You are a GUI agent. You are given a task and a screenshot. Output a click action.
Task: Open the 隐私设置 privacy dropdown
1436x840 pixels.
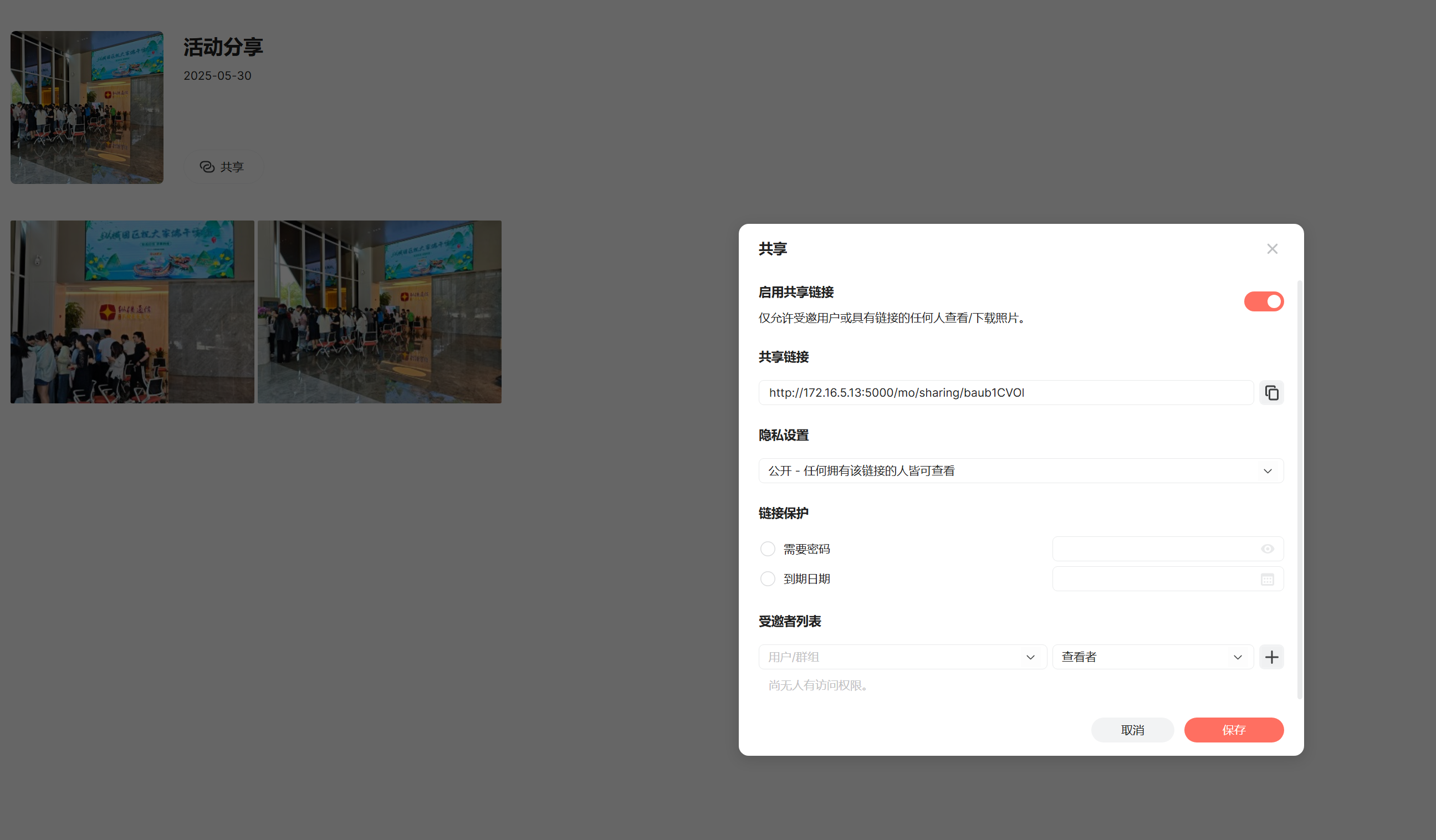(1020, 471)
